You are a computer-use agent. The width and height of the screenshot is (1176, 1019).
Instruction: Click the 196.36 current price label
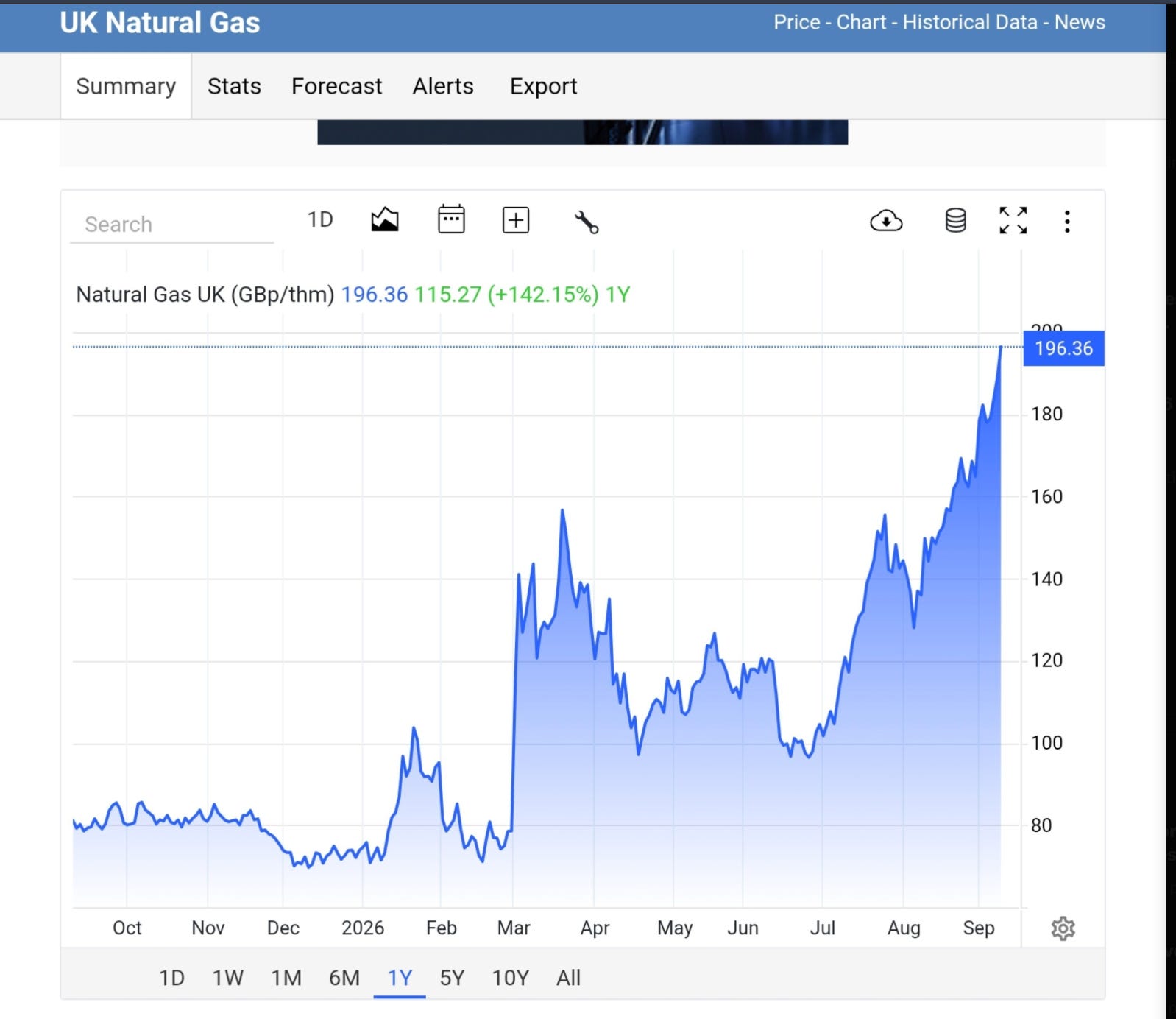pos(1063,348)
